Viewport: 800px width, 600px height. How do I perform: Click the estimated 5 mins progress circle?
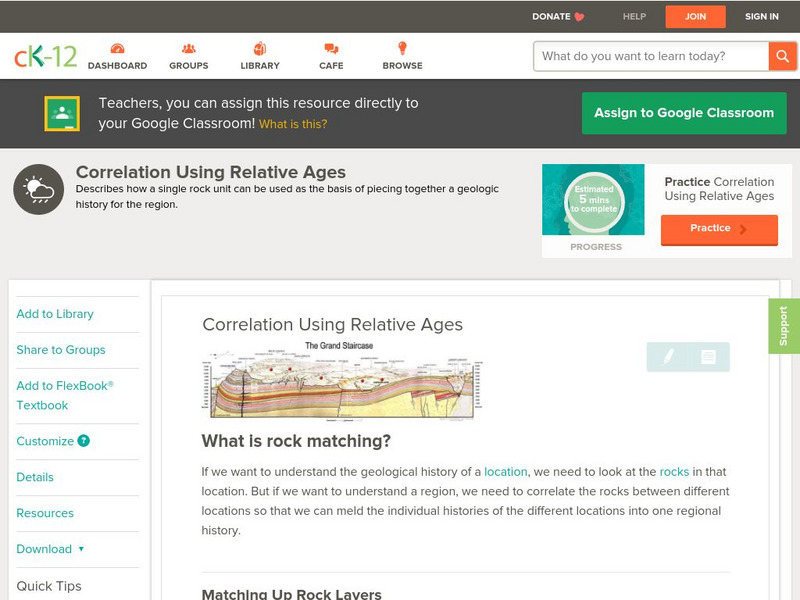(x=594, y=200)
